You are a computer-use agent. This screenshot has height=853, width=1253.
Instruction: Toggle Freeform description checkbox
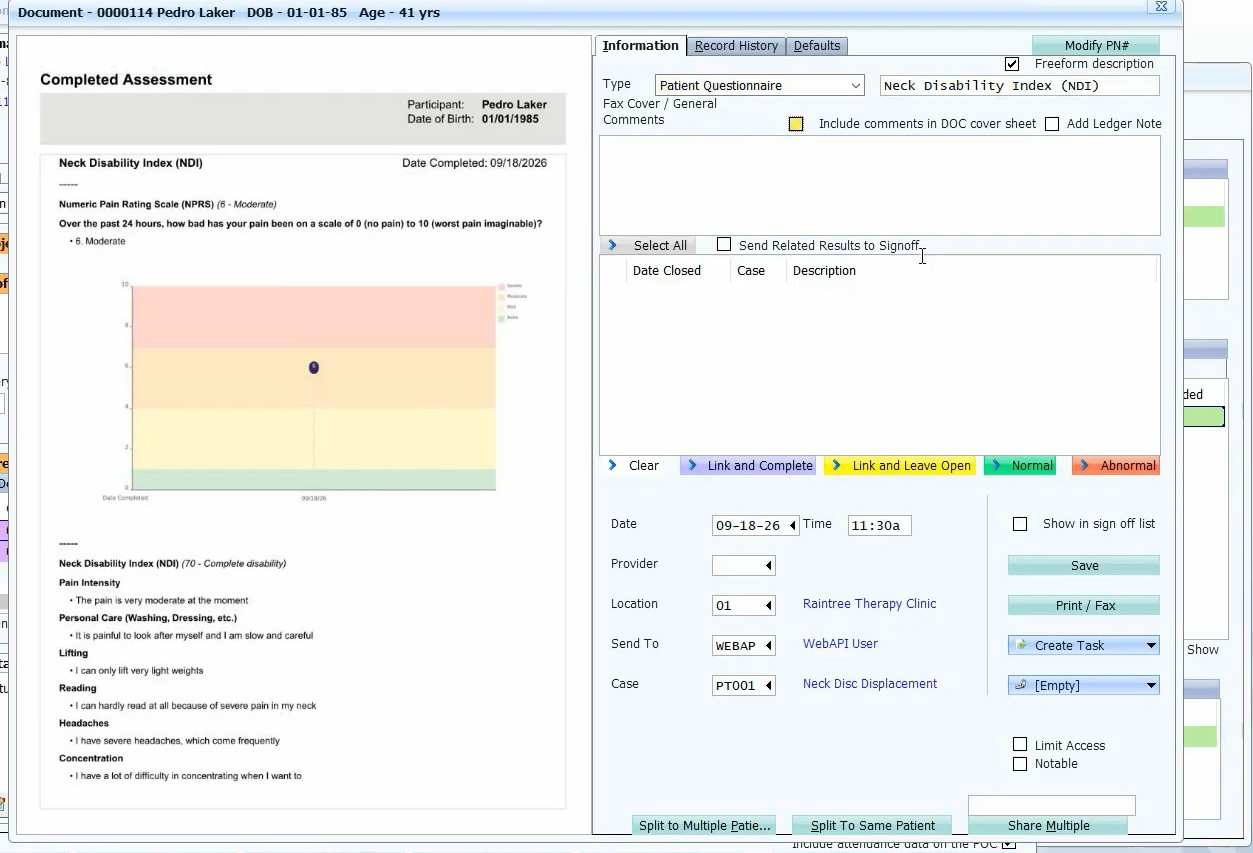click(1012, 64)
